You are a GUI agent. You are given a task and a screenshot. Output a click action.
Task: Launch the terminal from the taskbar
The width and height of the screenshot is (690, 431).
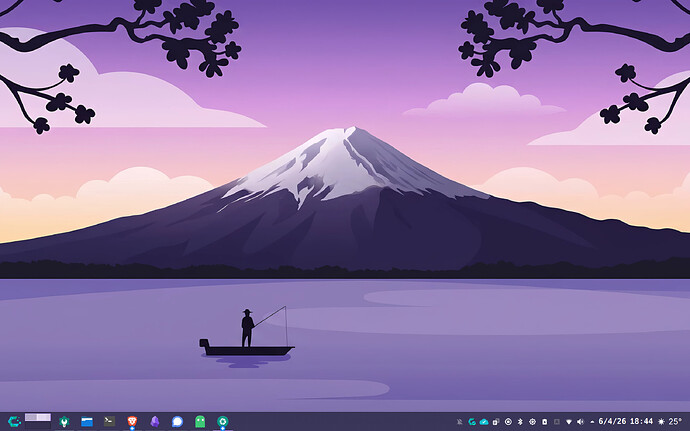[x=109, y=422]
